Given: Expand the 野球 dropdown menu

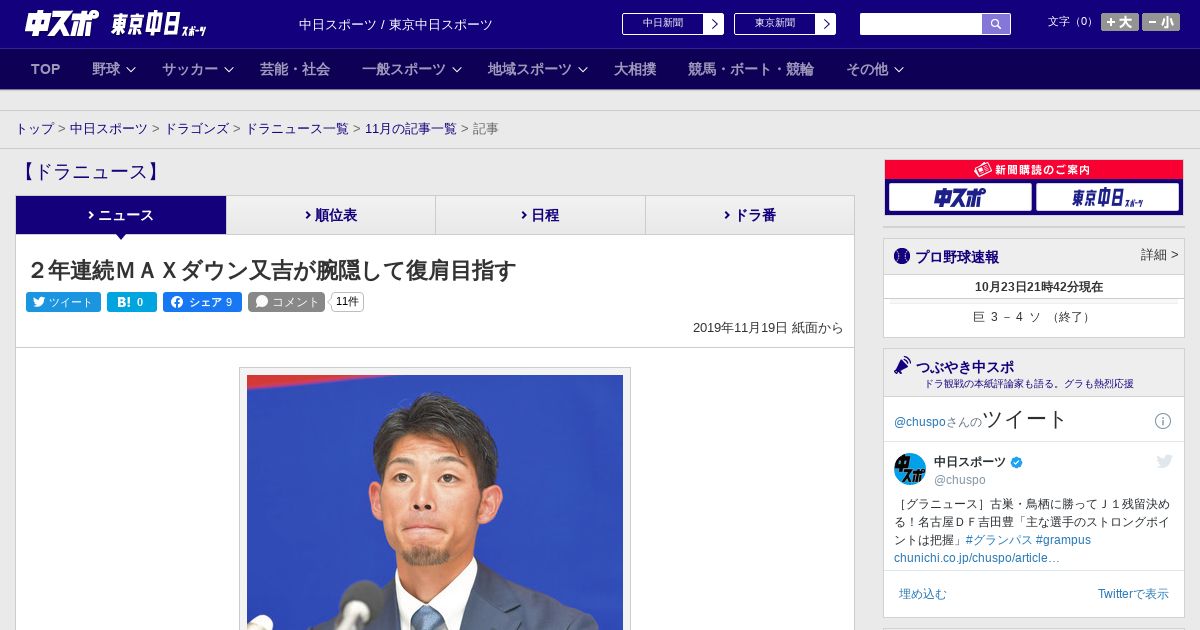Looking at the screenshot, I should point(113,69).
